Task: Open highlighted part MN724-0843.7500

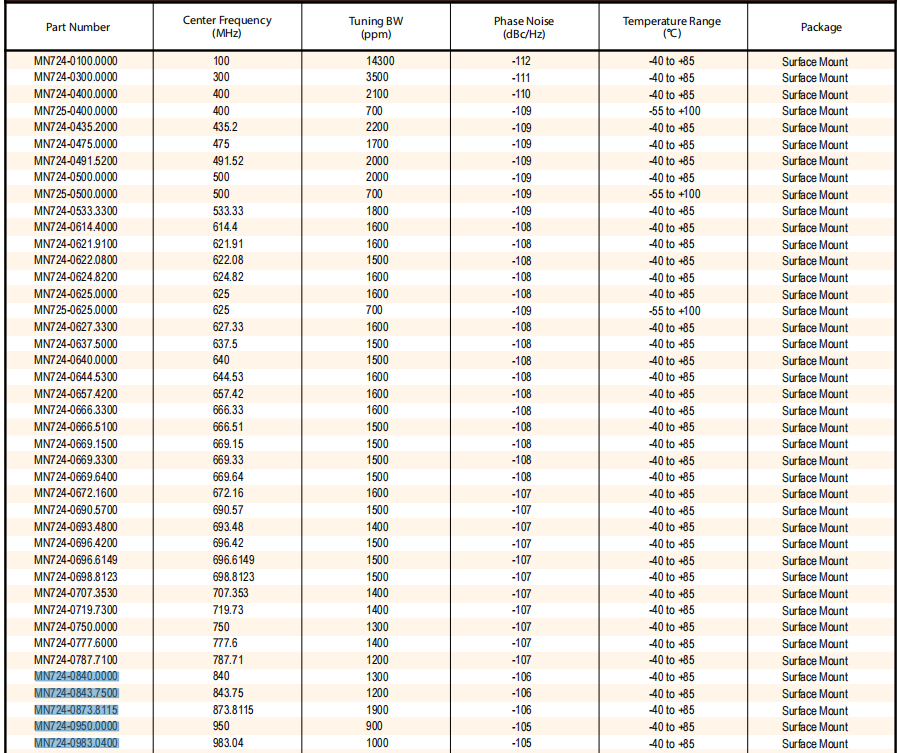Action: click(76, 694)
